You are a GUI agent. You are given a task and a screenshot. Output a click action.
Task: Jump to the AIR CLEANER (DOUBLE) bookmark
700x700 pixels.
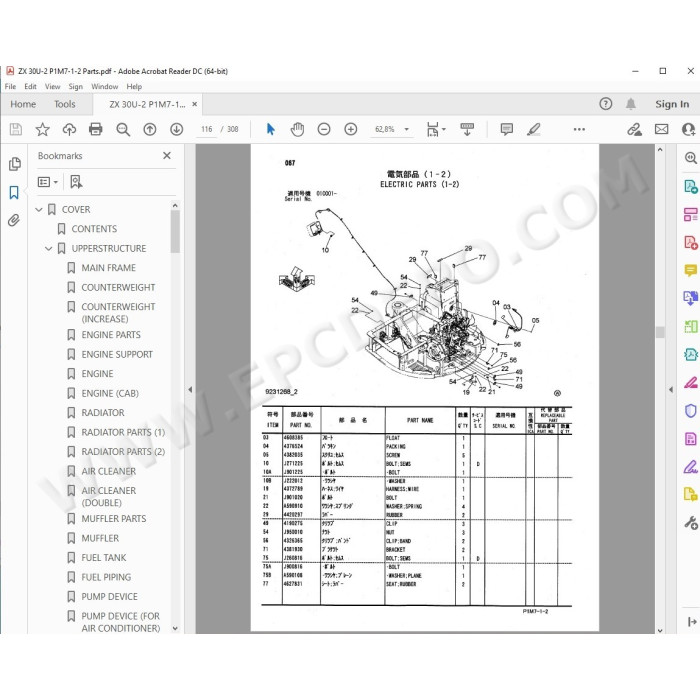point(108,497)
